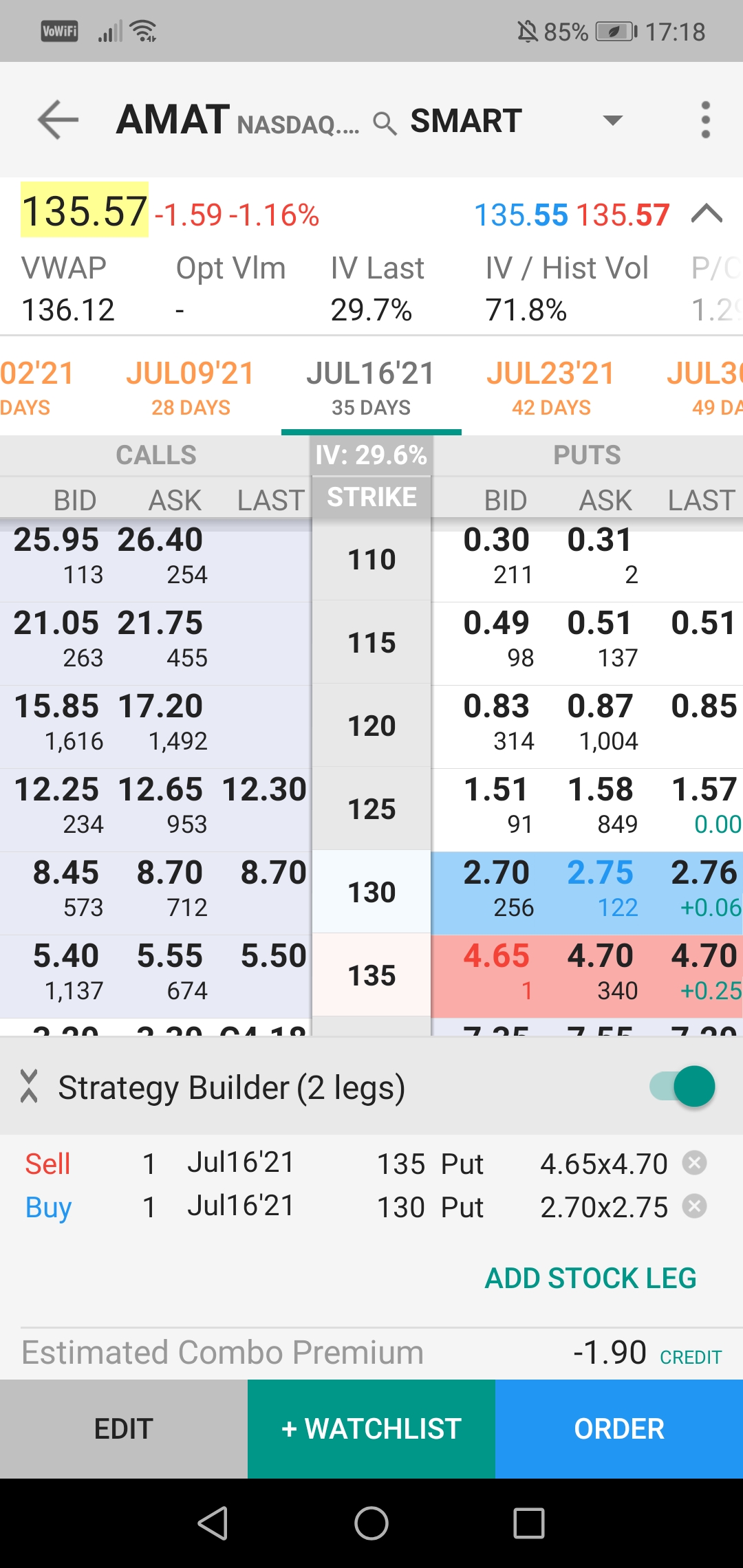Viewport: 743px width, 1568px height.
Task: Open the SMART exchange dropdown arrow
Action: click(x=612, y=121)
